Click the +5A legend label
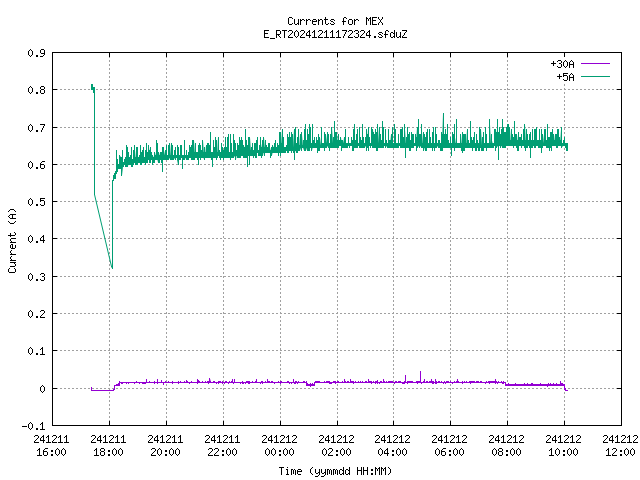 [x=565, y=77]
